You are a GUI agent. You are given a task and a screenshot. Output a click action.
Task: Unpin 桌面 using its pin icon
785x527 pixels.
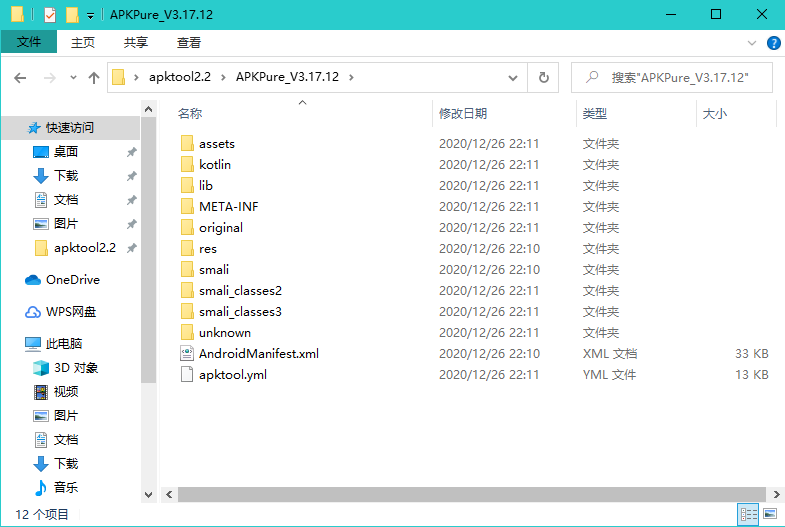pos(131,152)
